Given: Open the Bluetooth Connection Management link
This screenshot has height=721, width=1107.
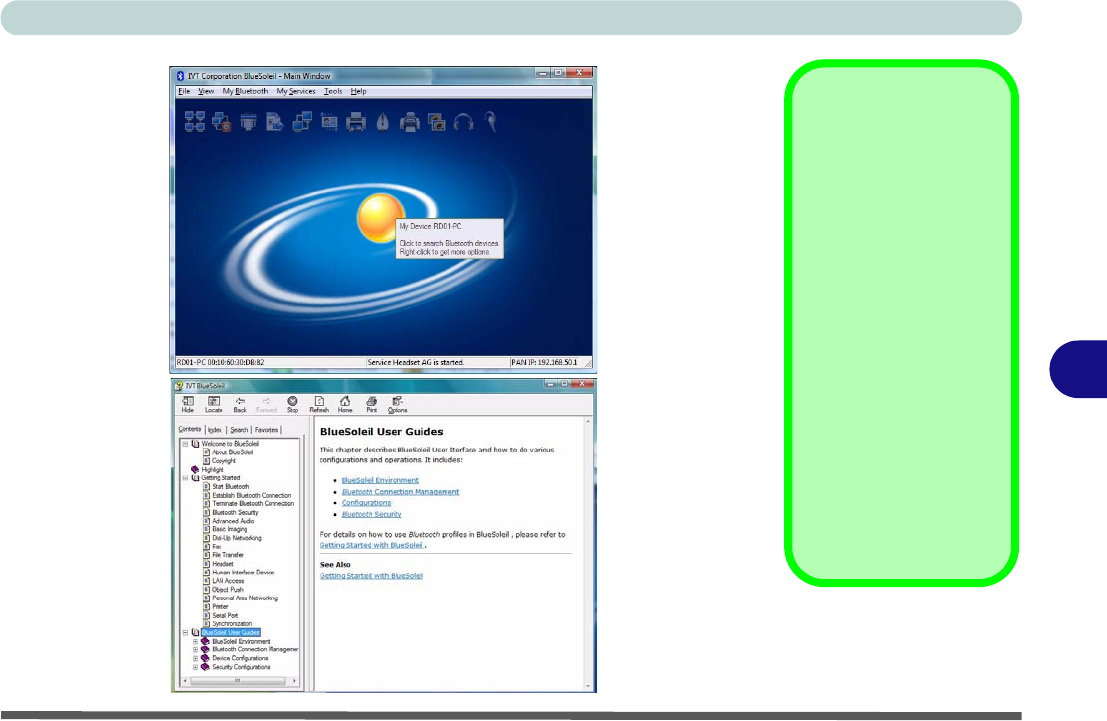Looking at the screenshot, I should pos(400,491).
